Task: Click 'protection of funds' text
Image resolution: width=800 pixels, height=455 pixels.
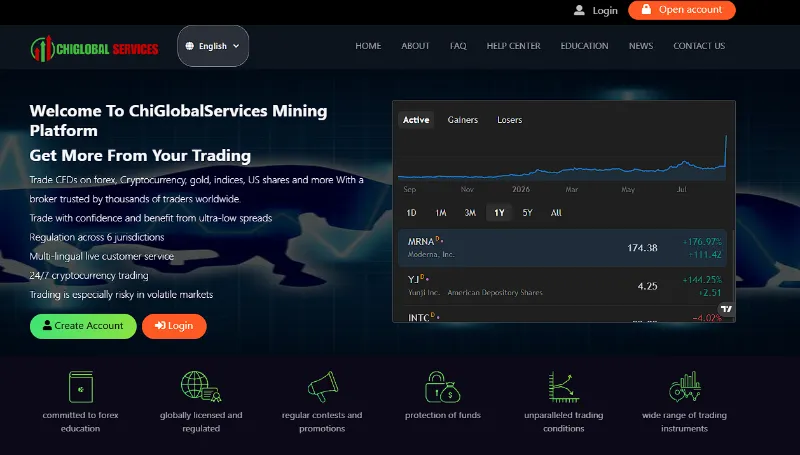Action: [443, 415]
